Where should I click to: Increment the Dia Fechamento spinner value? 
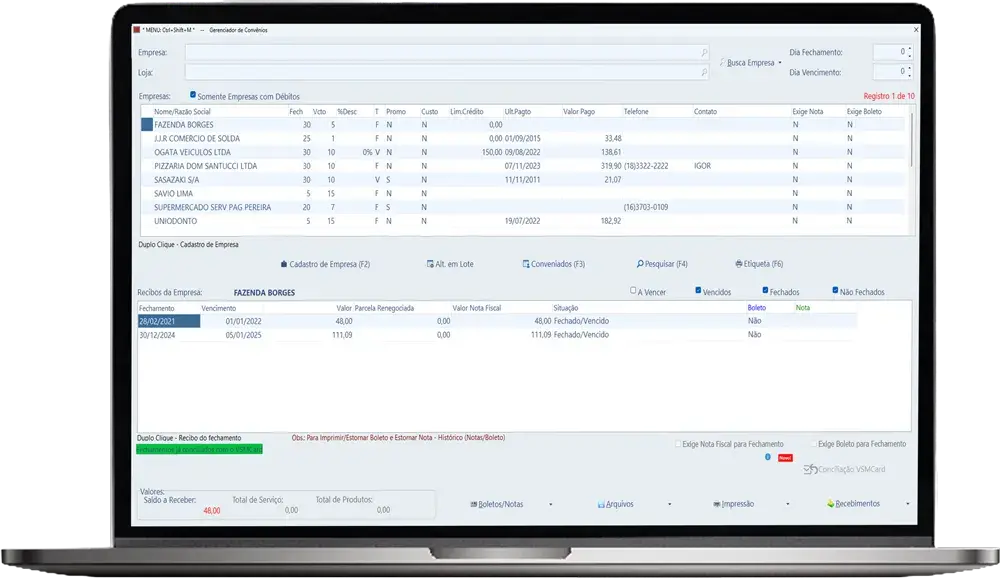909,48
